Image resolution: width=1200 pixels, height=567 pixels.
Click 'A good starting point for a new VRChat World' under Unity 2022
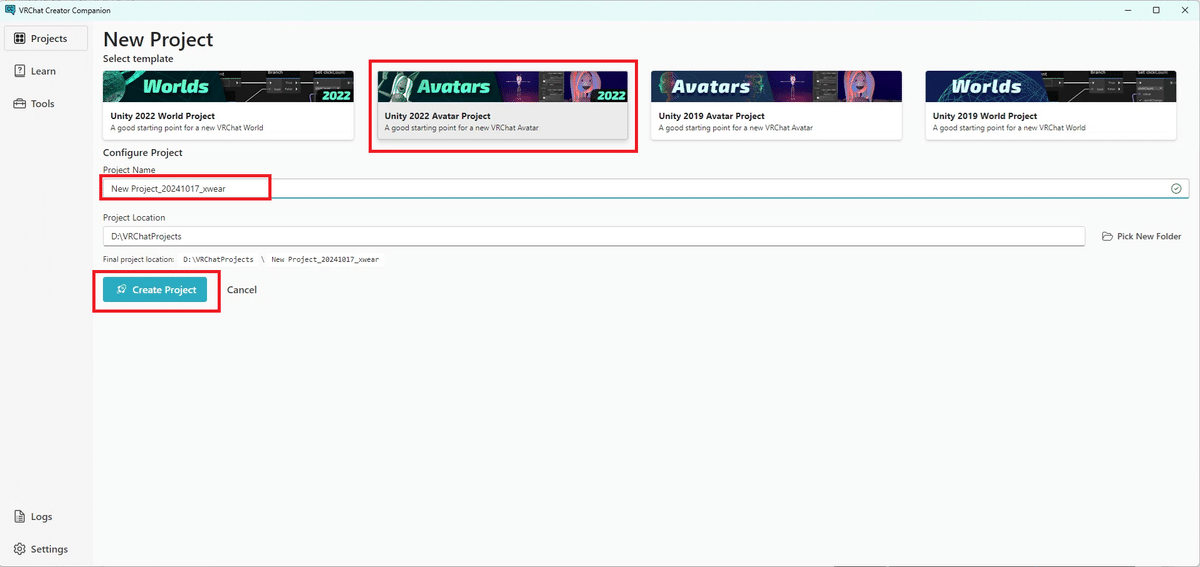(x=187, y=128)
